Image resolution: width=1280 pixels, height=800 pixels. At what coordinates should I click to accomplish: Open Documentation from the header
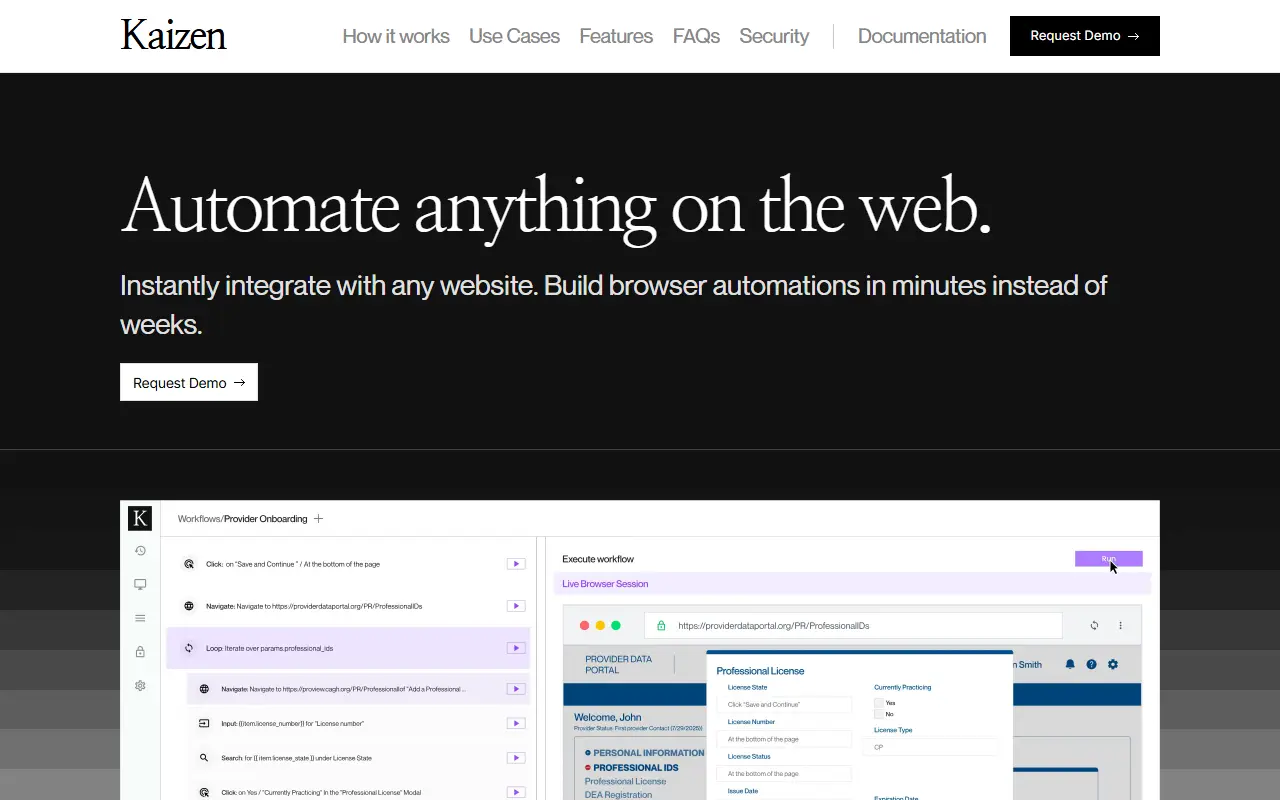(x=922, y=36)
